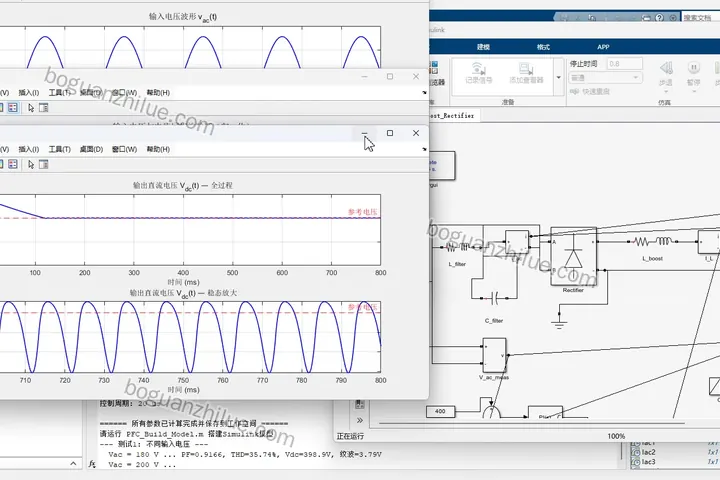The height and width of the screenshot is (480, 720).
Task: Open 桌面(D) menu in front figure window
Action: coord(91,149)
